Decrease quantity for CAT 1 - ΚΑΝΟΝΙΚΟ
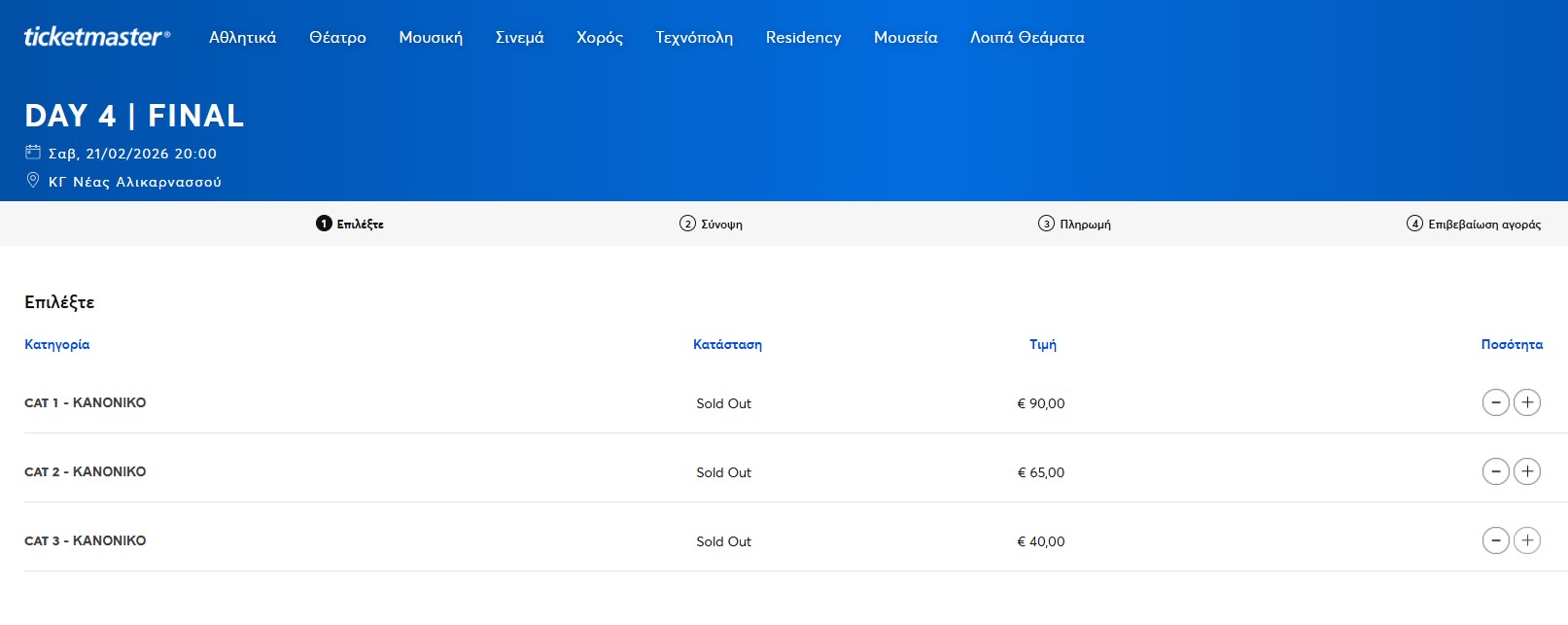1568x625 pixels. click(1495, 402)
